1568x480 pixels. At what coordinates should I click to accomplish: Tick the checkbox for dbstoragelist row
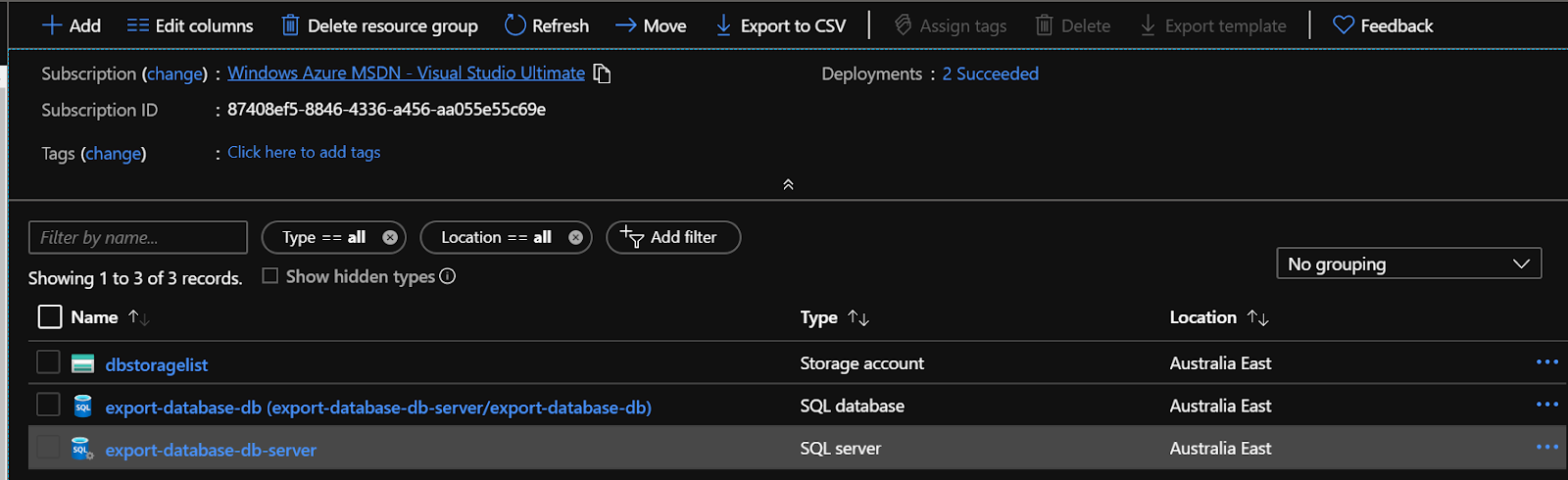click(48, 362)
